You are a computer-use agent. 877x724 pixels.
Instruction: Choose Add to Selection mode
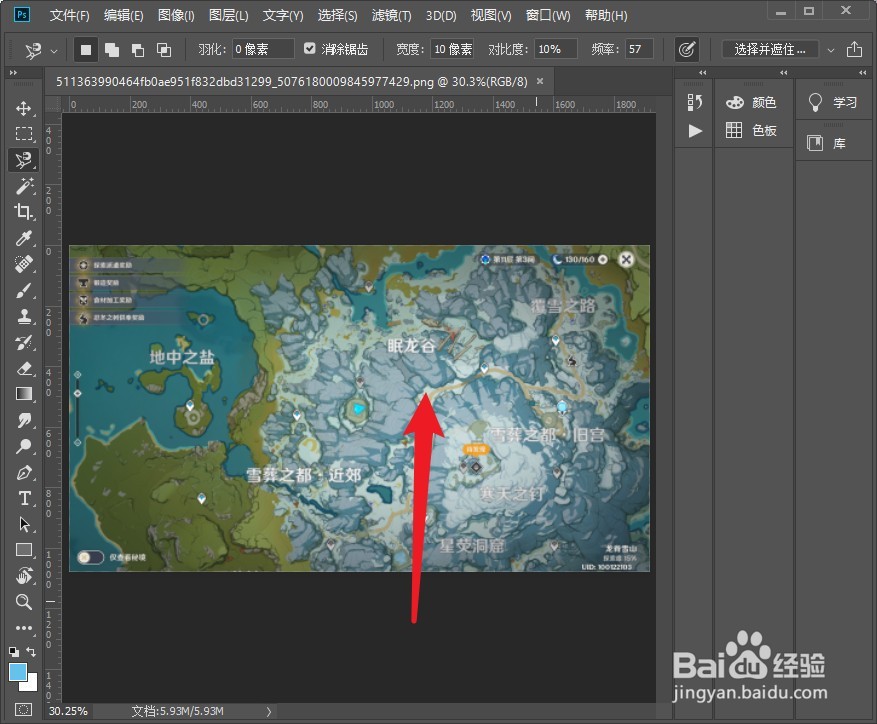(x=112, y=50)
